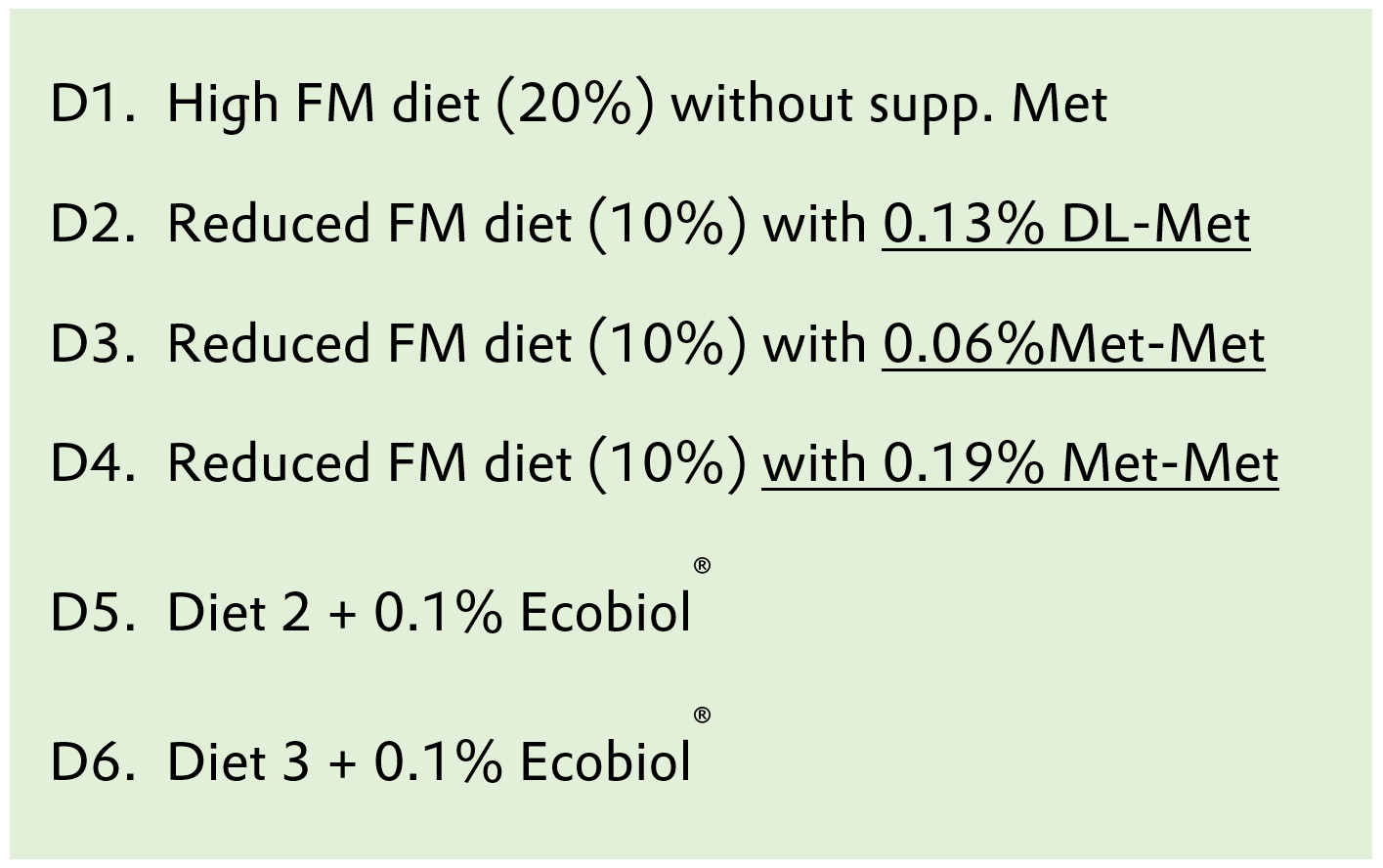Image resolution: width=1383 pixels, height=868 pixels.
Task: Click "Reduced FM diet" on the D2 line
Action: pos(368,225)
